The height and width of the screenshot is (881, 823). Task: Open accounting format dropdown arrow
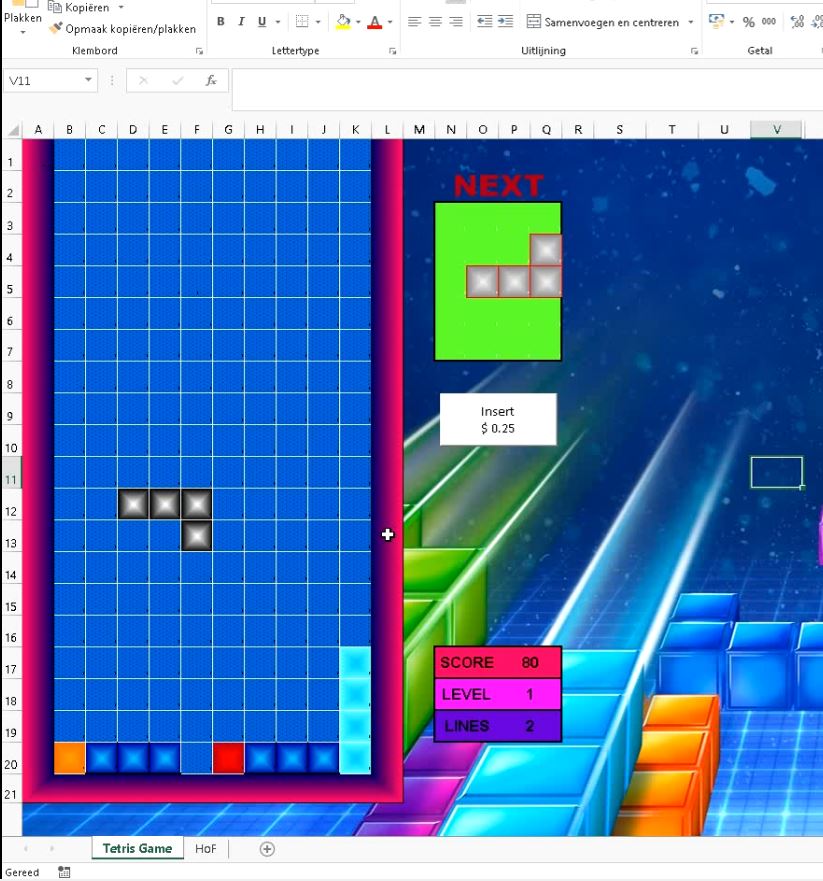click(731, 22)
